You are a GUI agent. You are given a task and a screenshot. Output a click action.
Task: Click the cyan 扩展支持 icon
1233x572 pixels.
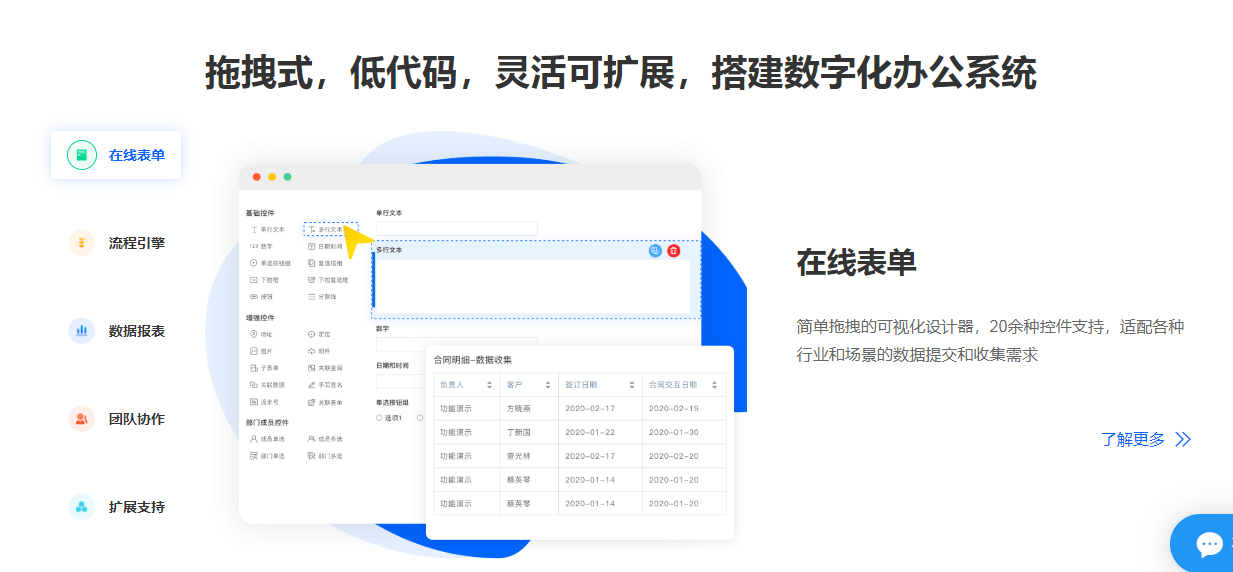point(82,507)
